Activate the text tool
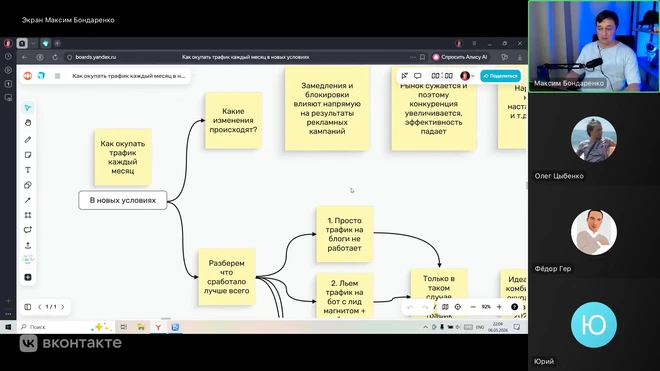 pyautogui.click(x=28, y=170)
